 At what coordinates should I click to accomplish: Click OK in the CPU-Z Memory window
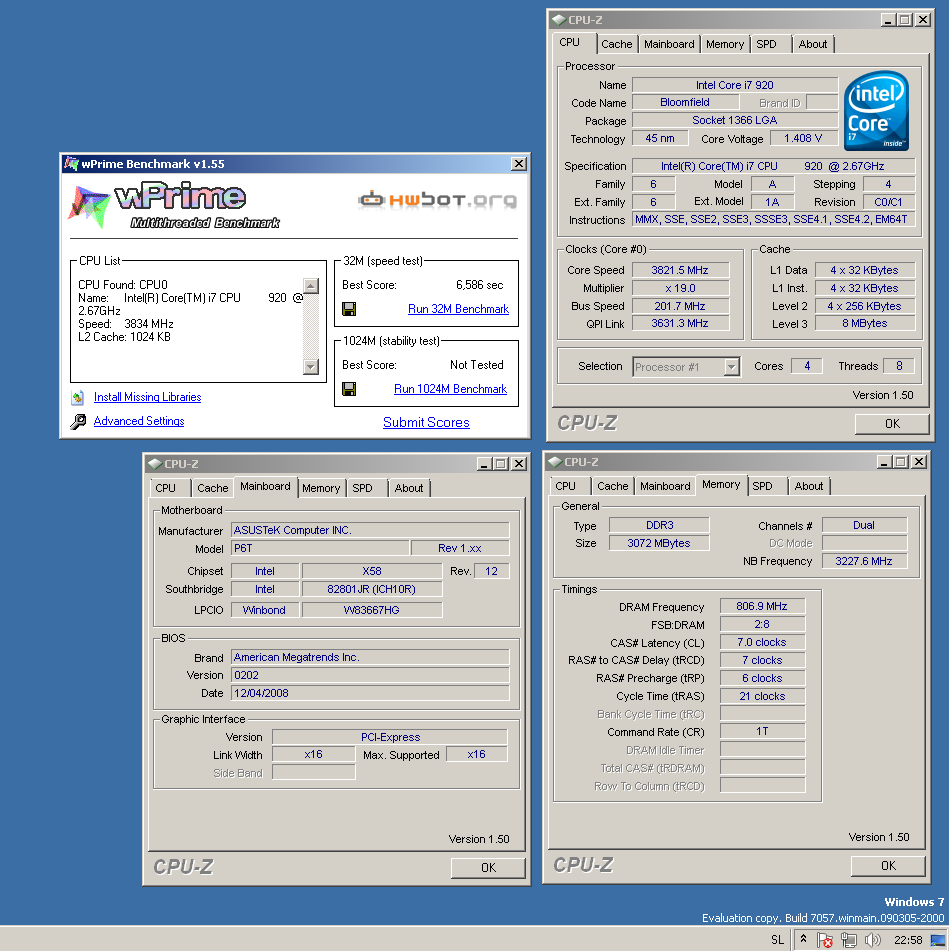[x=888, y=865]
